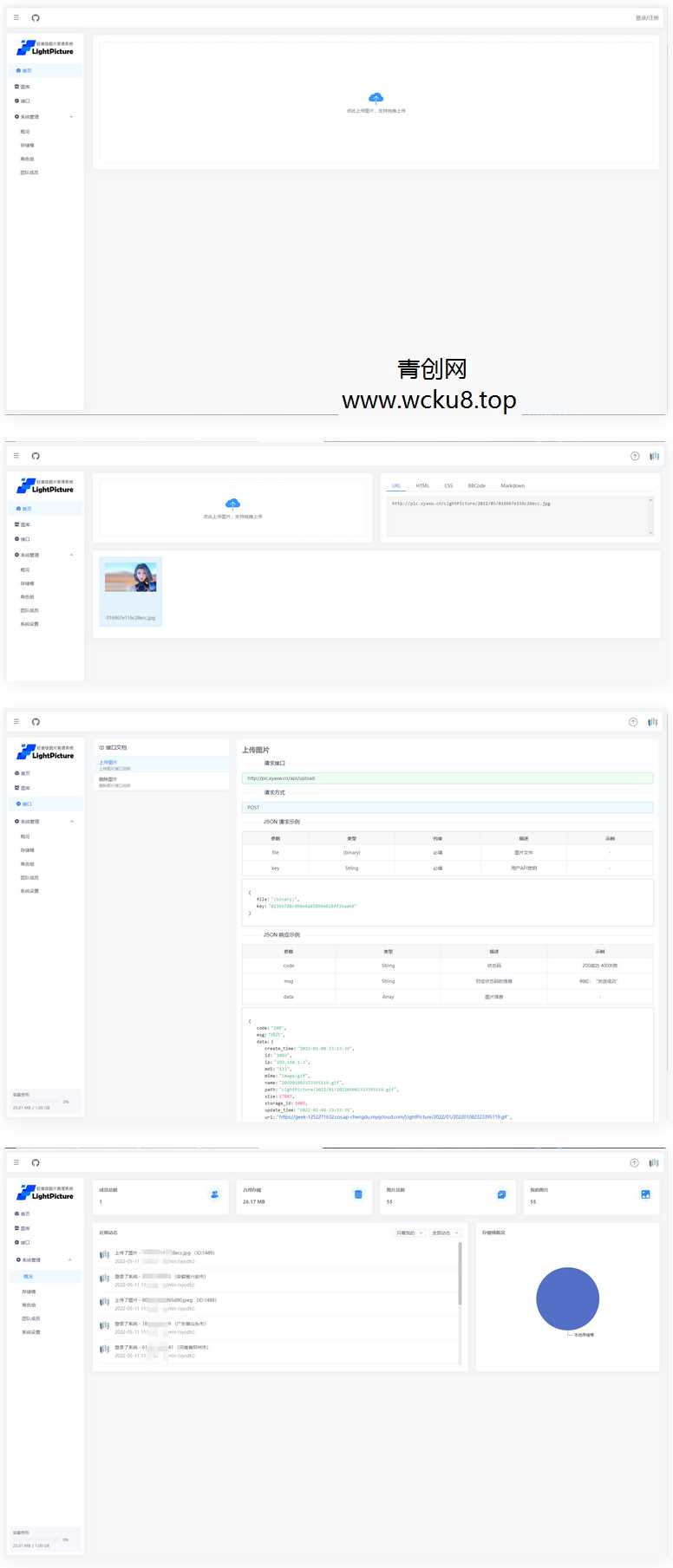Viewport: 673px width, 1568px height.
Task: Open the 全部动态 filter dropdown
Action: point(444,1233)
